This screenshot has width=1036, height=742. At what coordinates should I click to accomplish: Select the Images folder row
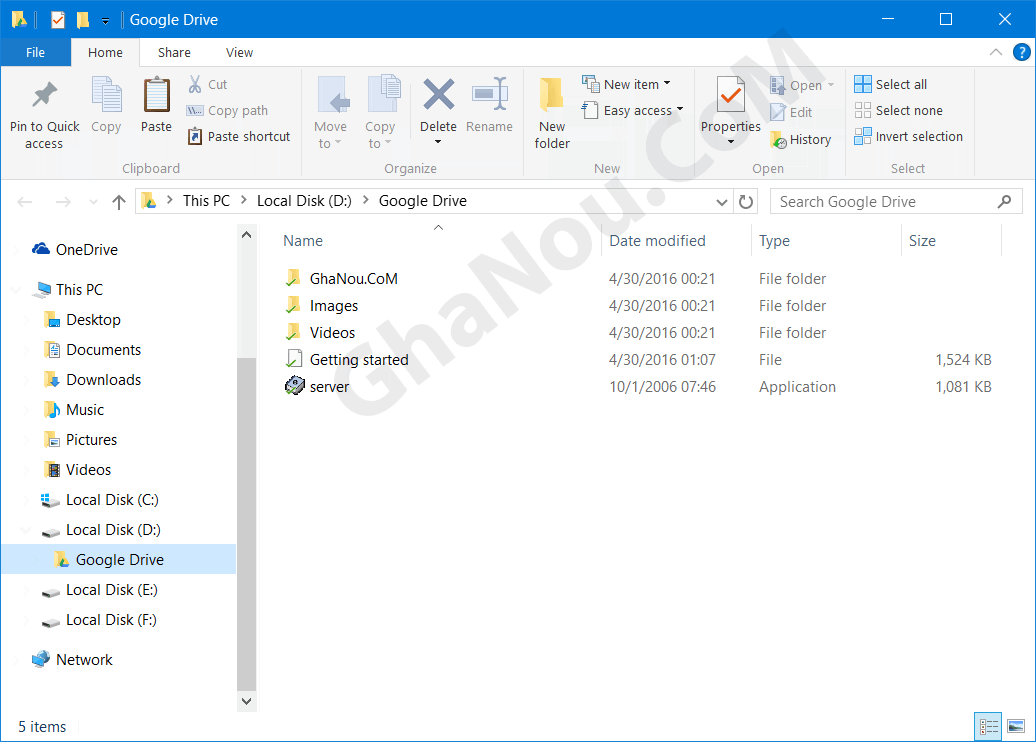tap(638, 306)
